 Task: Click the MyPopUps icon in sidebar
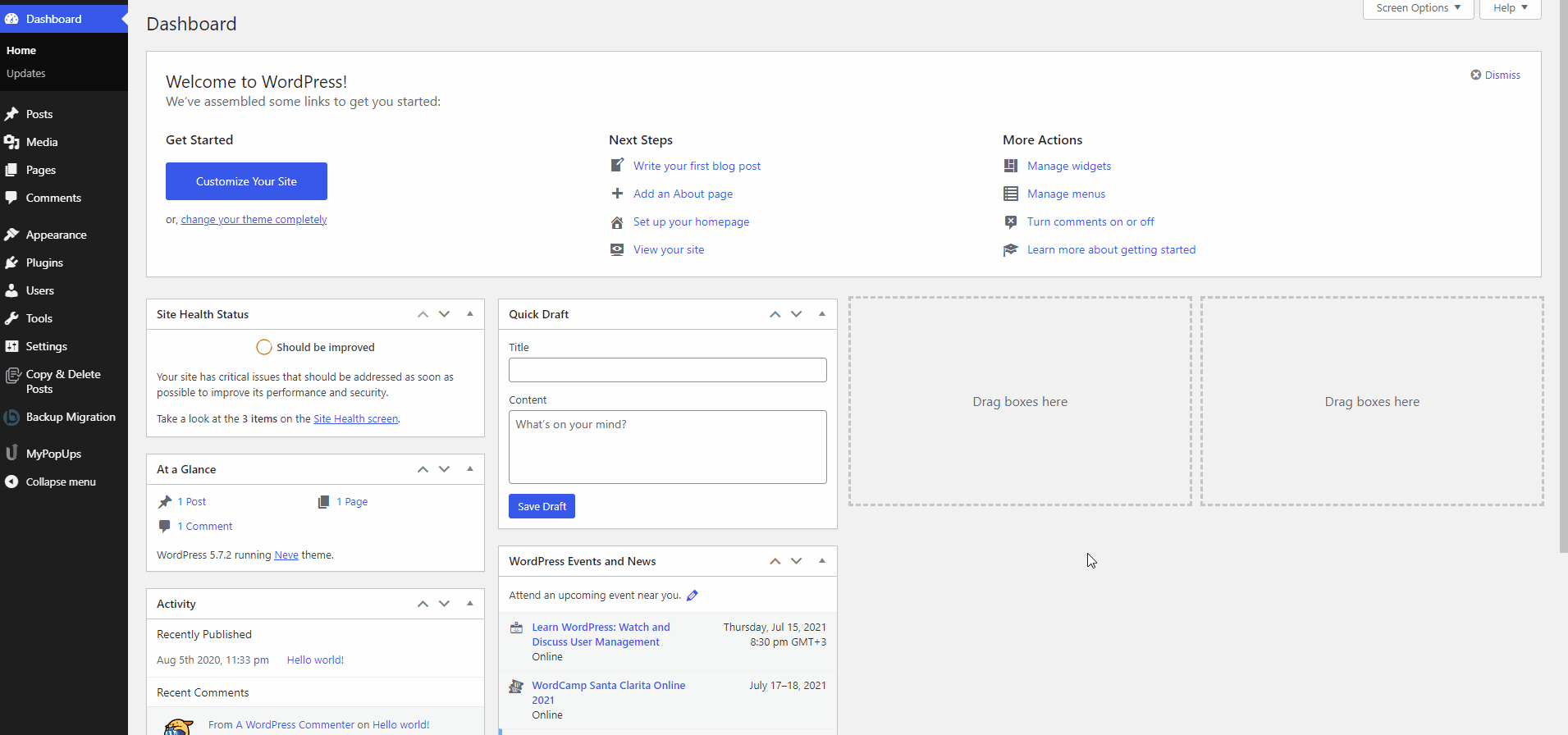click(11, 454)
